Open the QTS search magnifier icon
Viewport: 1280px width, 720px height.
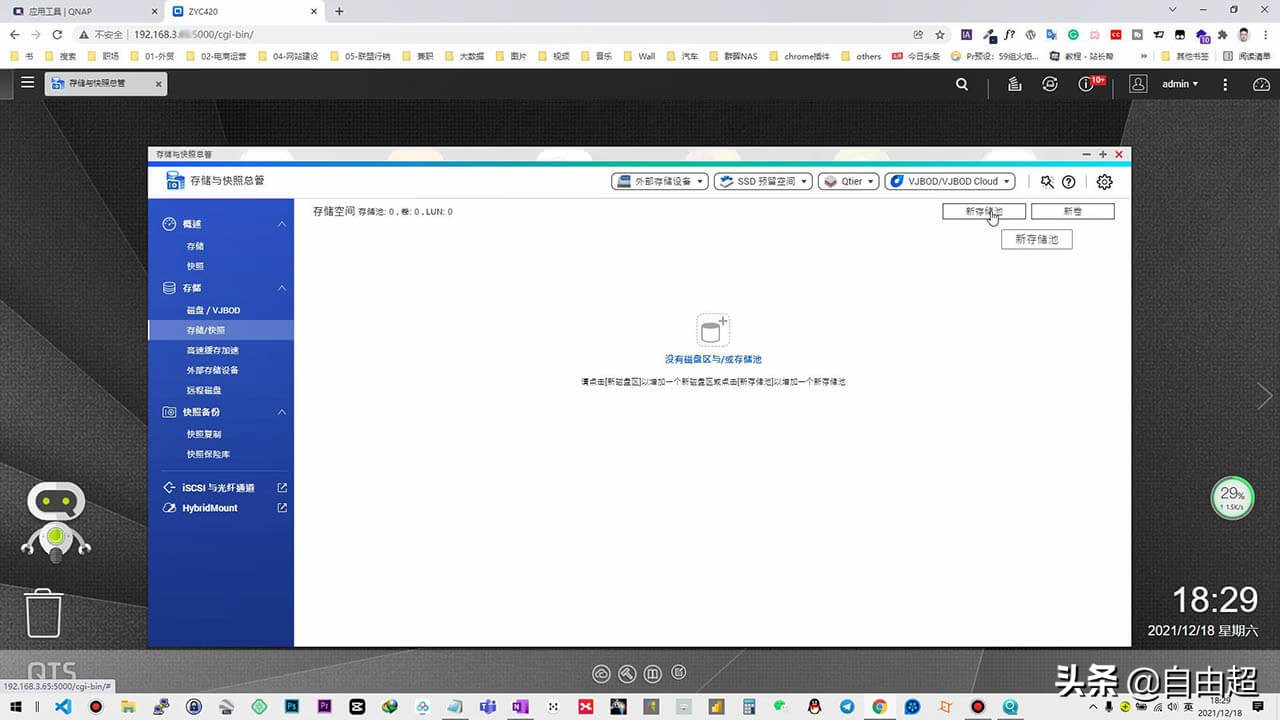click(x=961, y=84)
